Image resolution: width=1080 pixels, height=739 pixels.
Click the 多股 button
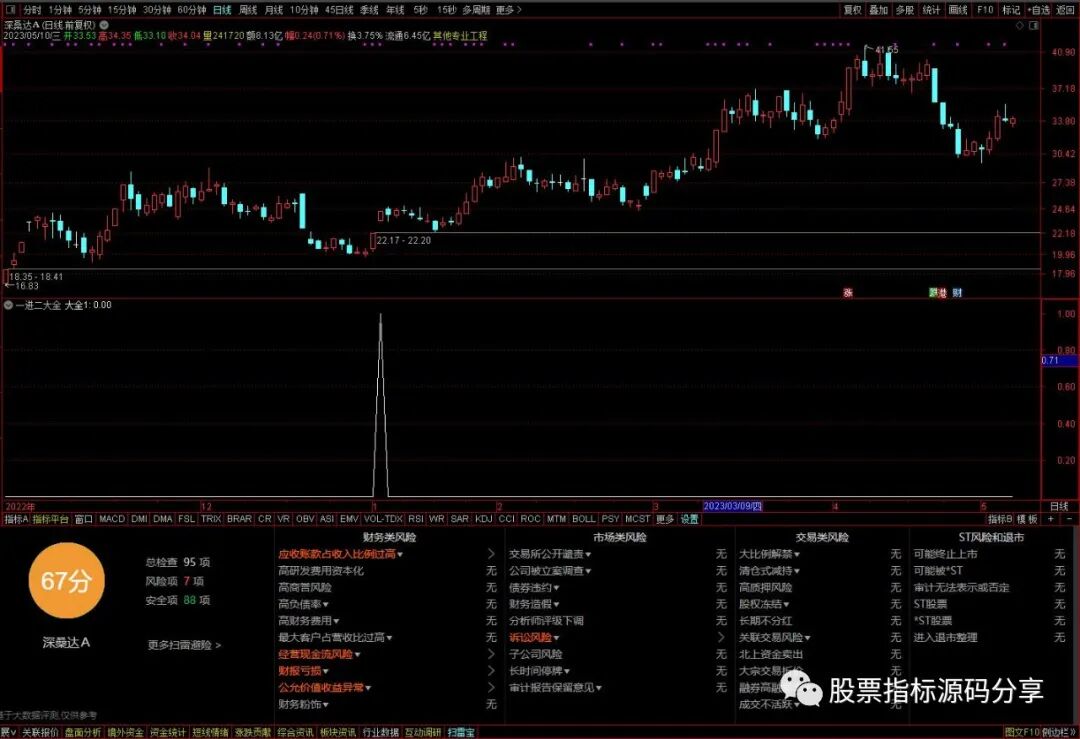pyautogui.click(x=905, y=10)
